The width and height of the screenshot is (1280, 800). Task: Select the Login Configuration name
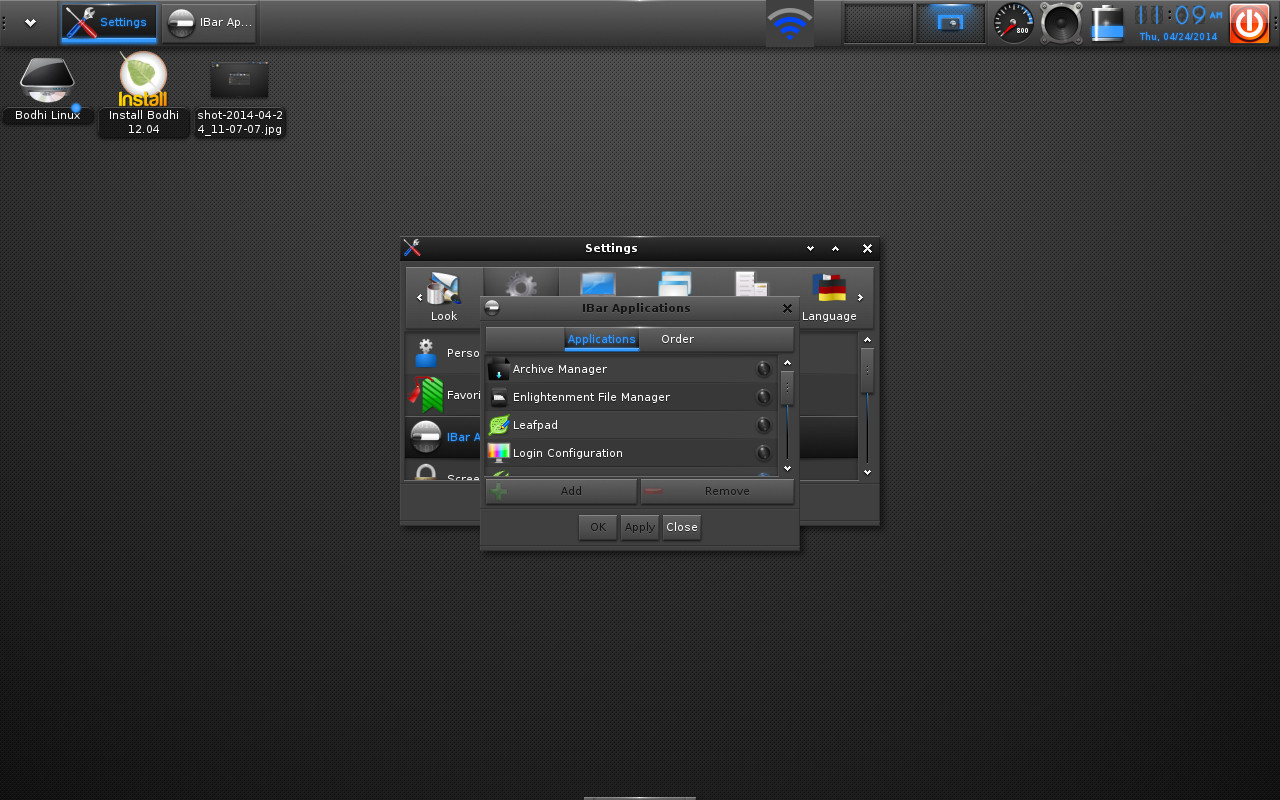point(568,453)
